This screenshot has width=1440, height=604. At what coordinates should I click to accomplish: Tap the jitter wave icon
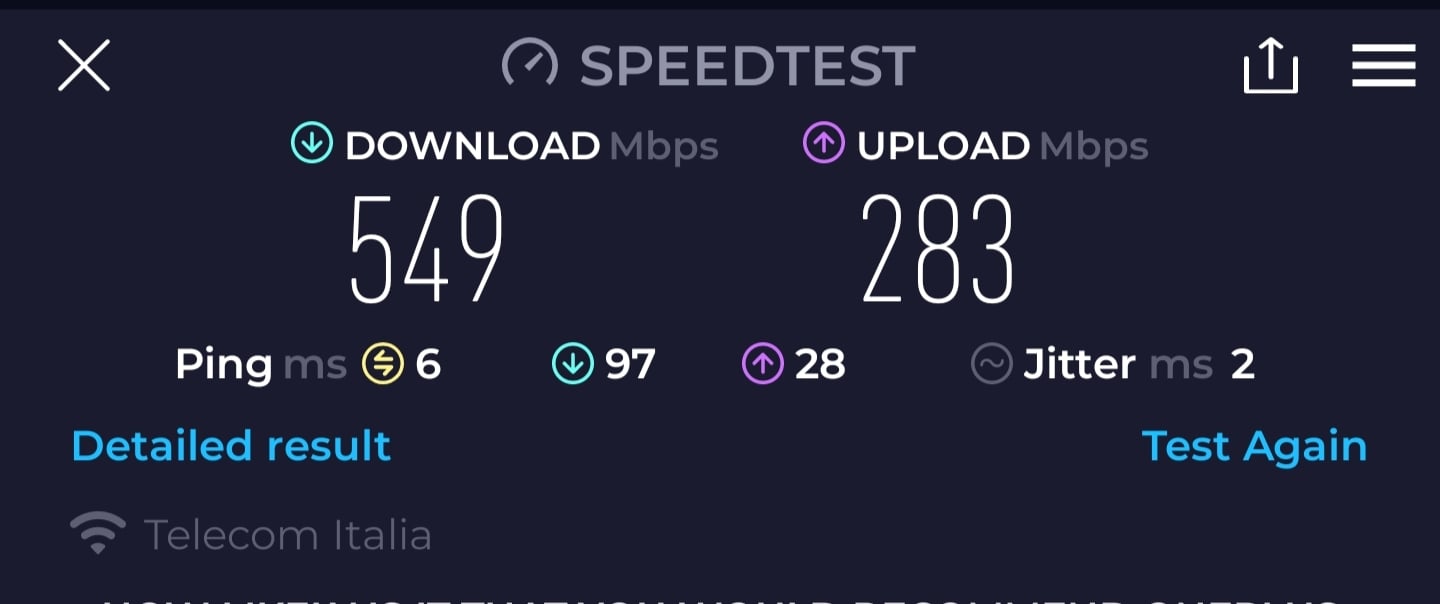pyautogui.click(x=991, y=364)
